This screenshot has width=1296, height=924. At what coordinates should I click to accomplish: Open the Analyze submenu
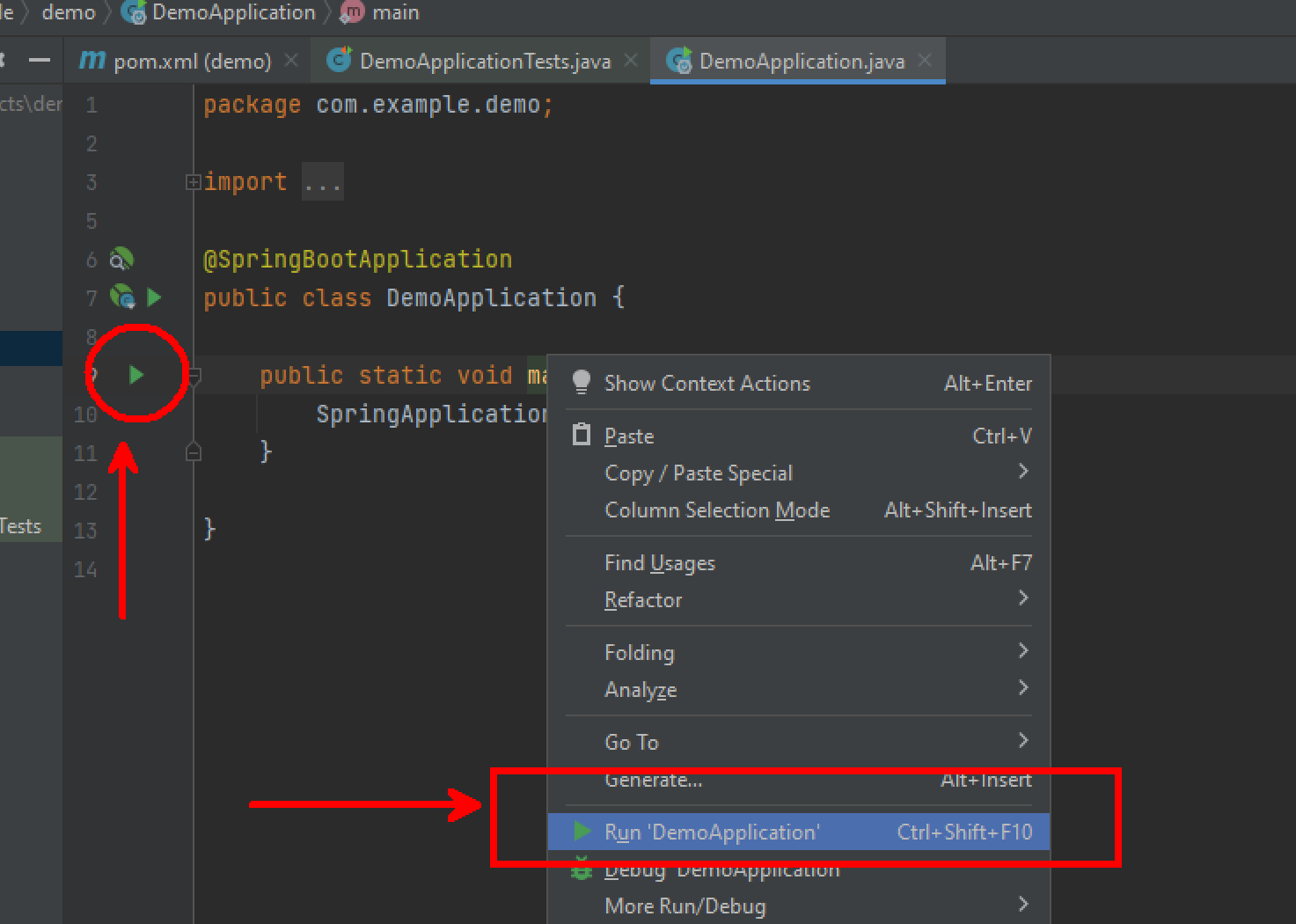(x=799, y=690)
